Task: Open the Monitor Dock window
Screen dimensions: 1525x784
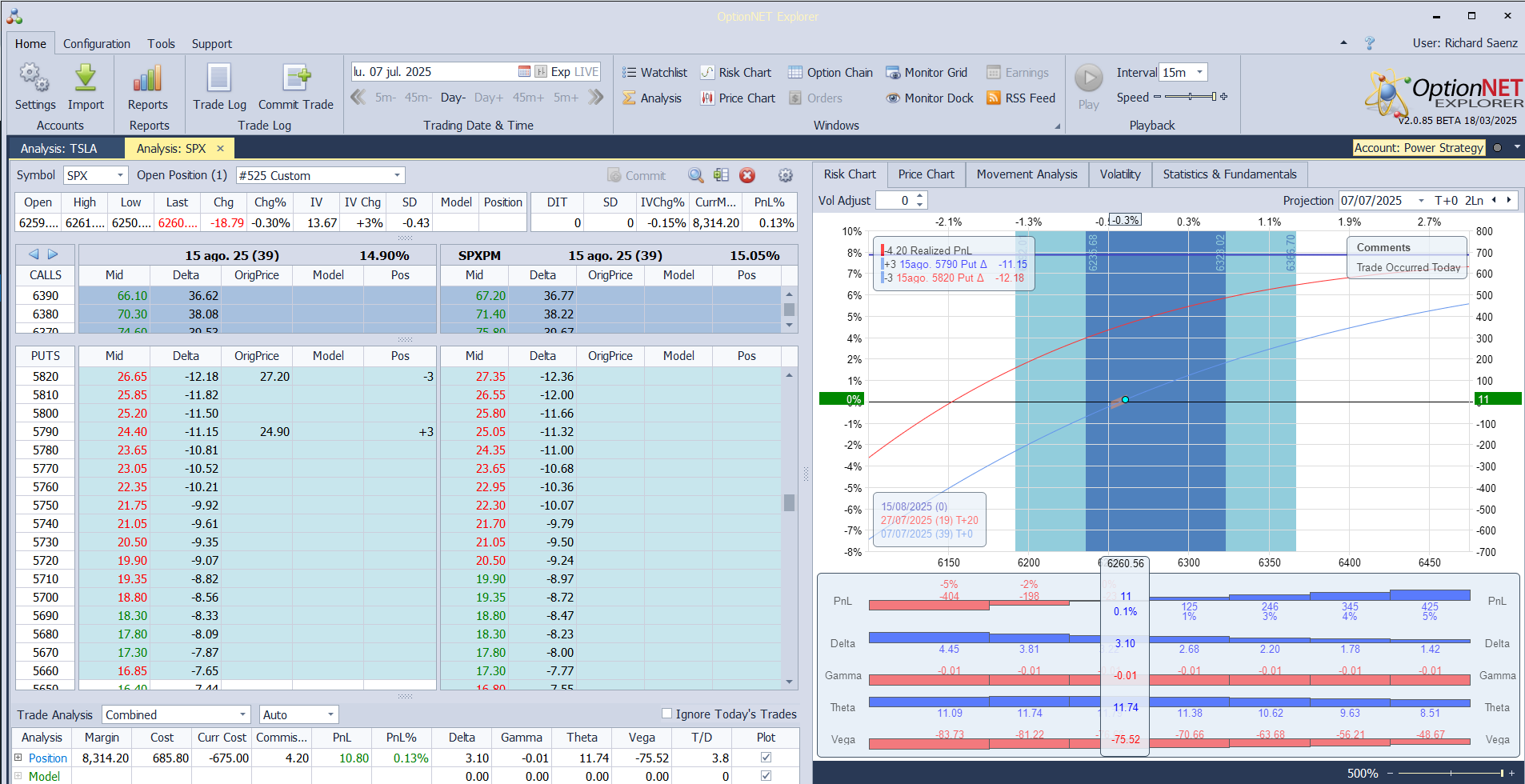Action: point(930,98)
